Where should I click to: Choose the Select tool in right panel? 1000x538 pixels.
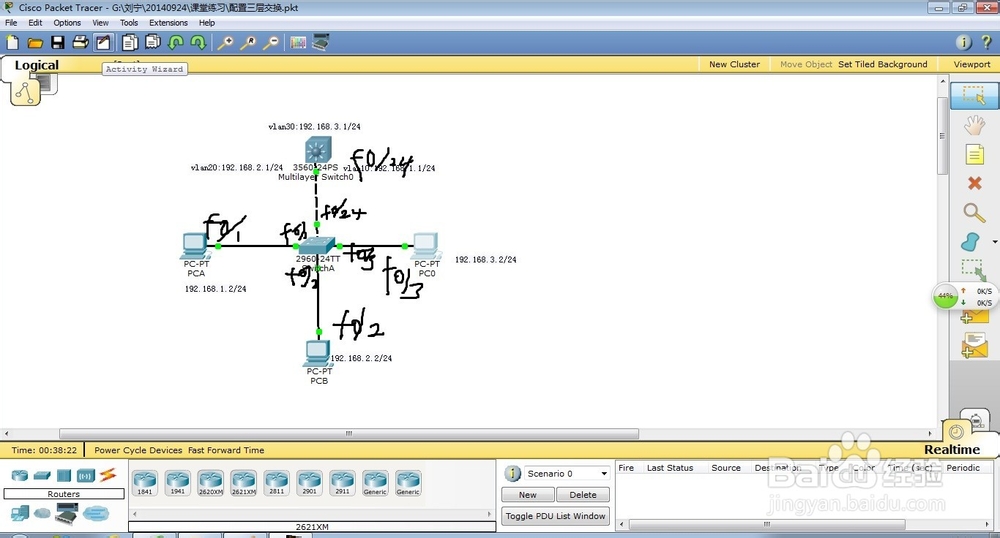974,96
